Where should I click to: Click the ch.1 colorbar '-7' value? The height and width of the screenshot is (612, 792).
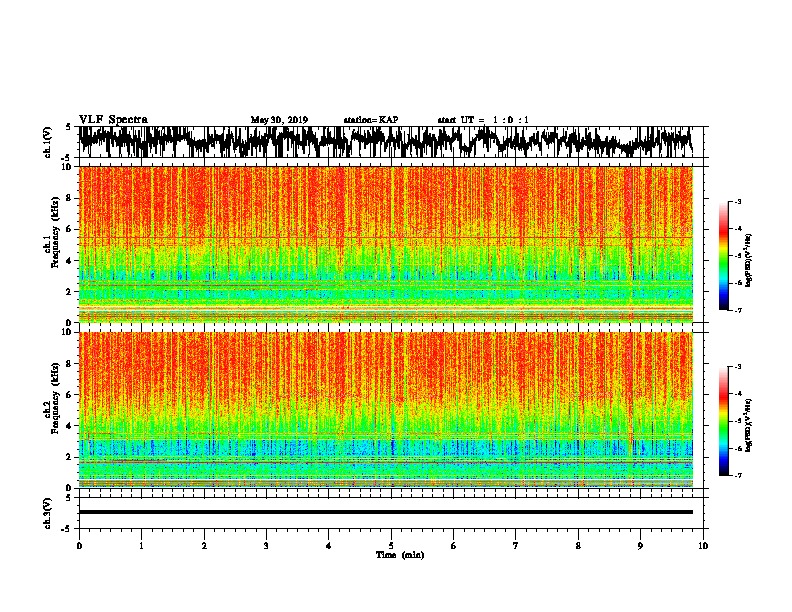click(x=738, y=310)
